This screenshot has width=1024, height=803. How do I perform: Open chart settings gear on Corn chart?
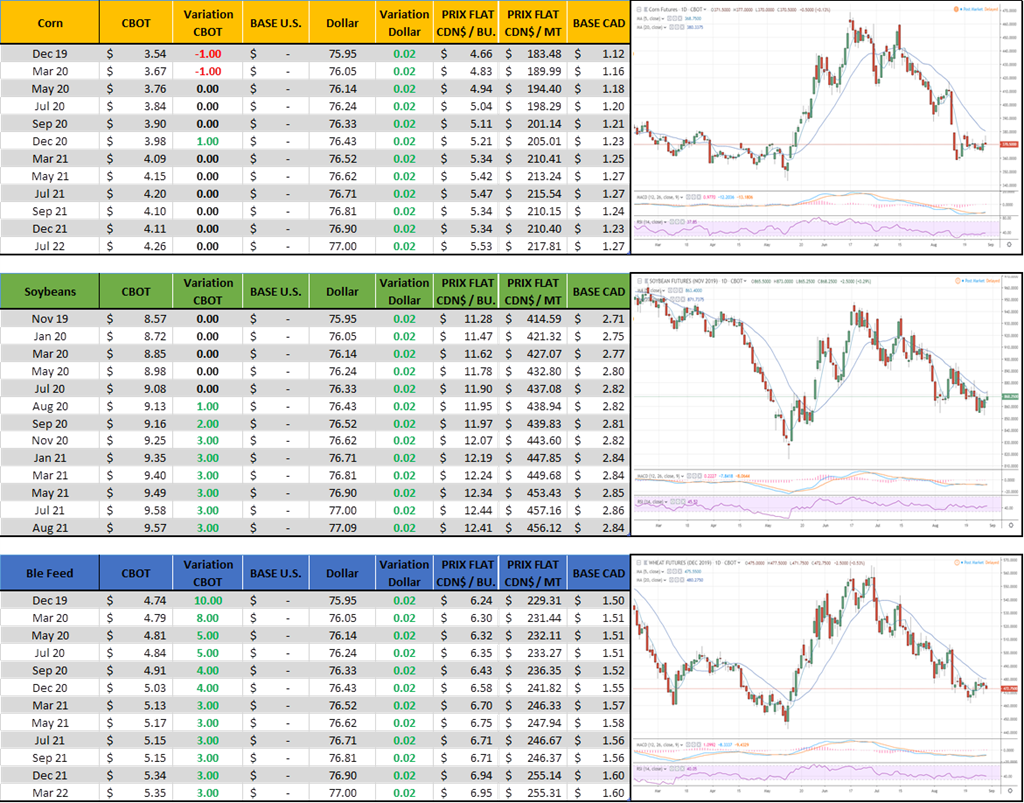point(1008,243)
